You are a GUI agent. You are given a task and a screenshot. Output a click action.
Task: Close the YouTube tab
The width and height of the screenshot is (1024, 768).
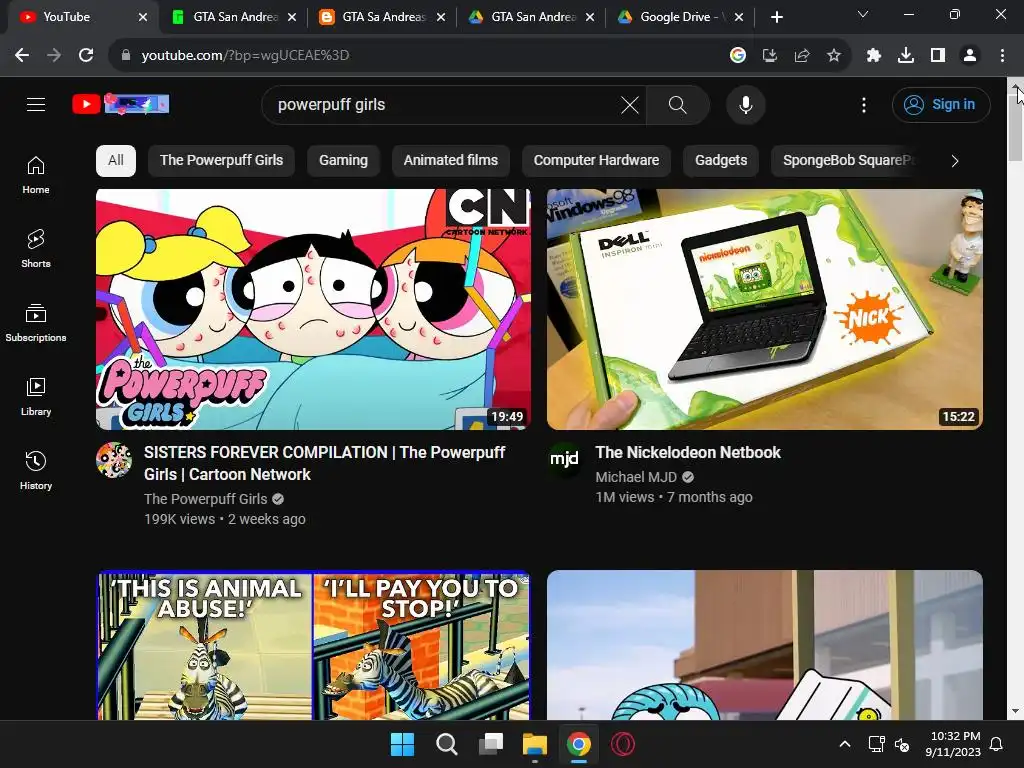tap(143, 18)
